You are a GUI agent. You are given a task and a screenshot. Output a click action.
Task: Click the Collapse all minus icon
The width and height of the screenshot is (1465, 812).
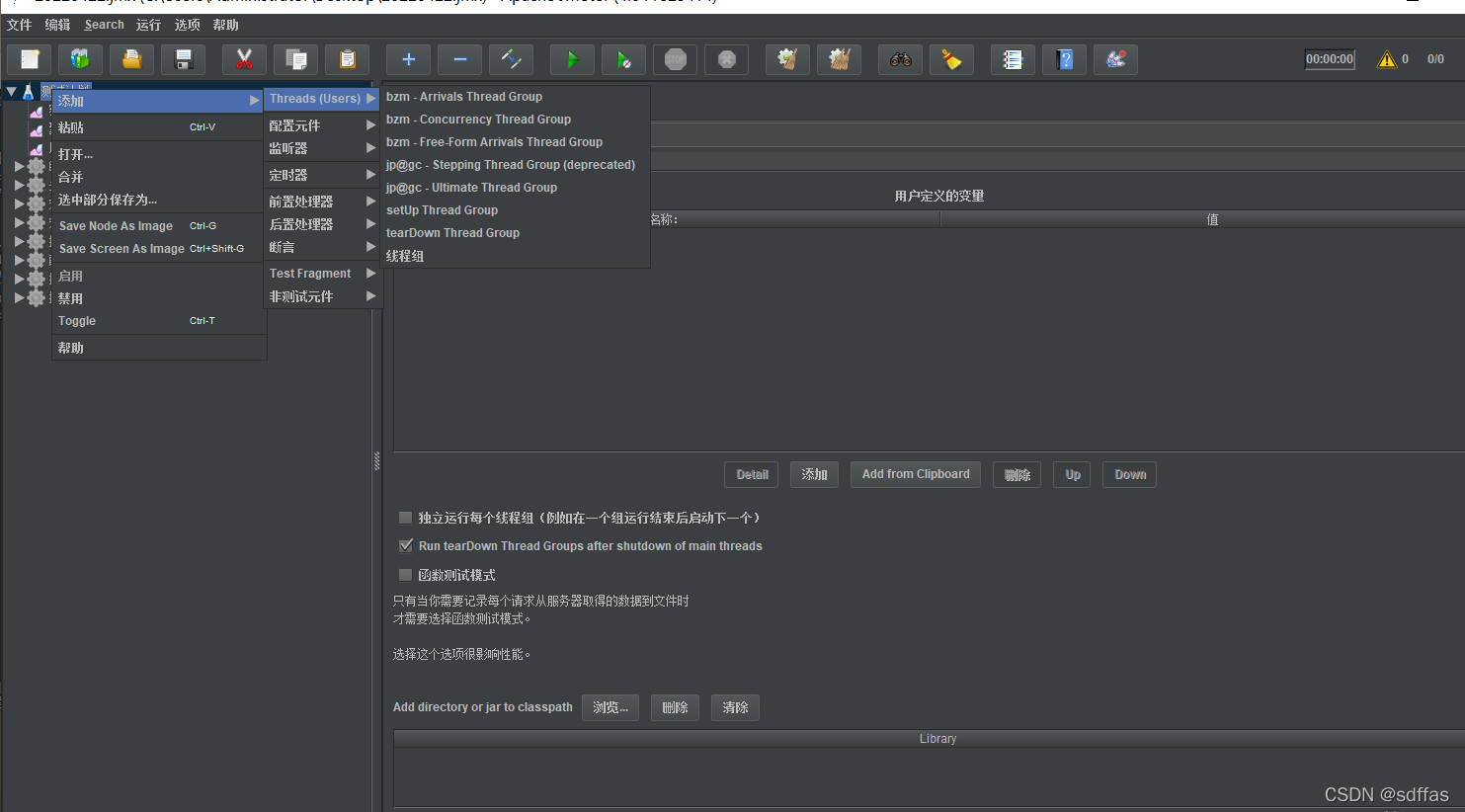point(459,59)
